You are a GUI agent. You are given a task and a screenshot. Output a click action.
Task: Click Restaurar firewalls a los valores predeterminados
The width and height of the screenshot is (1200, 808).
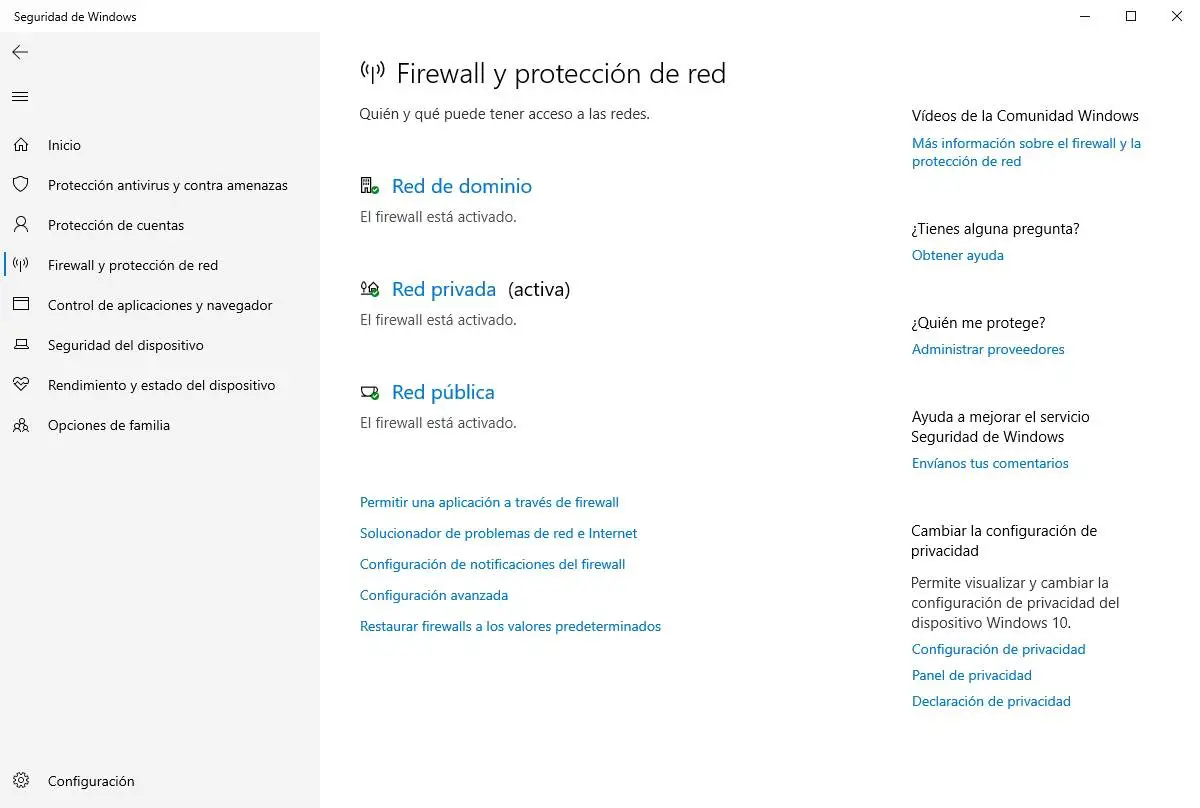coord(510,626)
